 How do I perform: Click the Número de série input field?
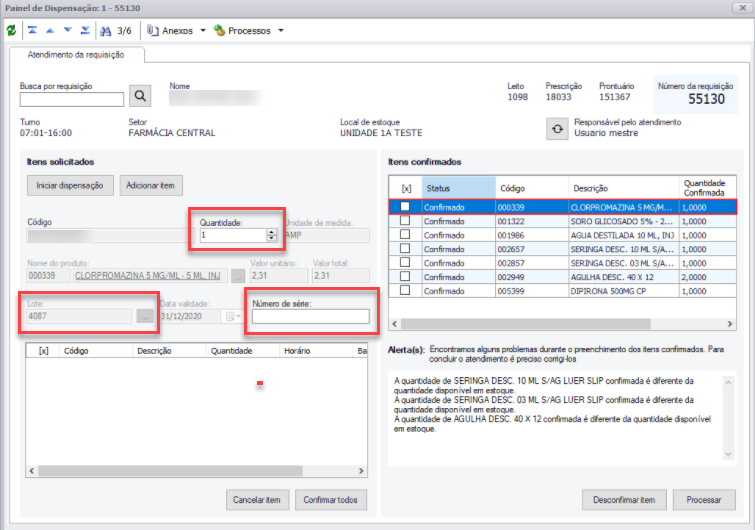click(311, 316)
